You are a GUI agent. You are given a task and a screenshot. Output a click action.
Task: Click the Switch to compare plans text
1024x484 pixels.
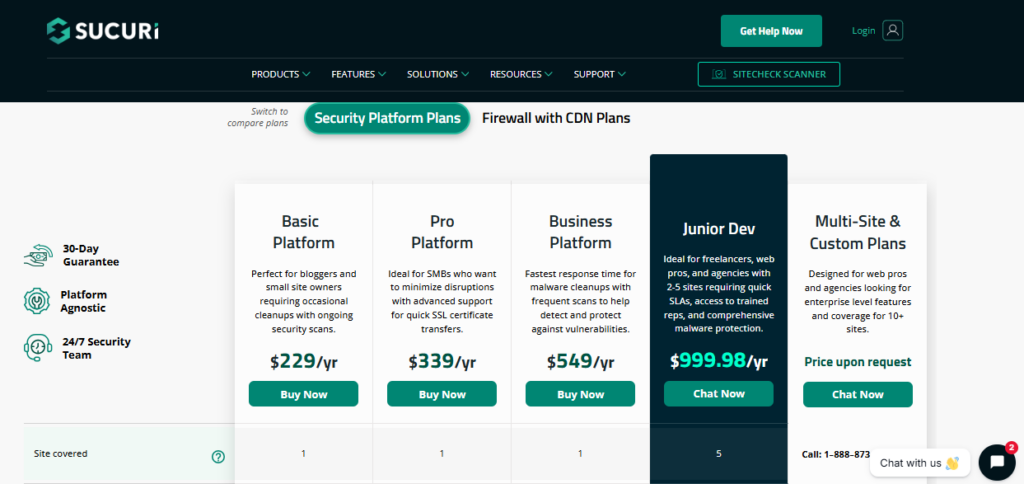pyautogui.click(x=258, y=118)
